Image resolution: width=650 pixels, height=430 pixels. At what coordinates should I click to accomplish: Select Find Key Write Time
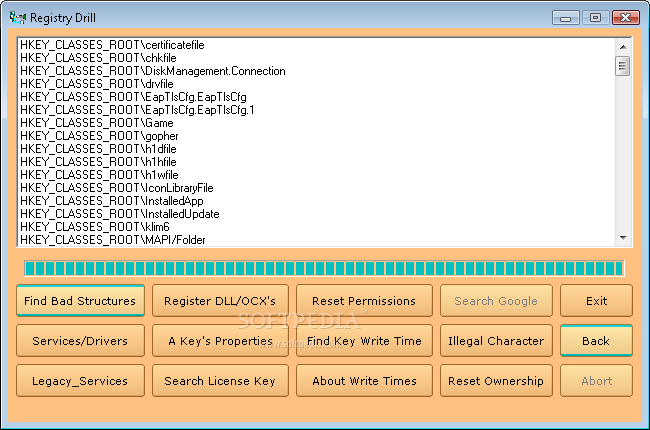pyautogui.click(x=364, y=341)
